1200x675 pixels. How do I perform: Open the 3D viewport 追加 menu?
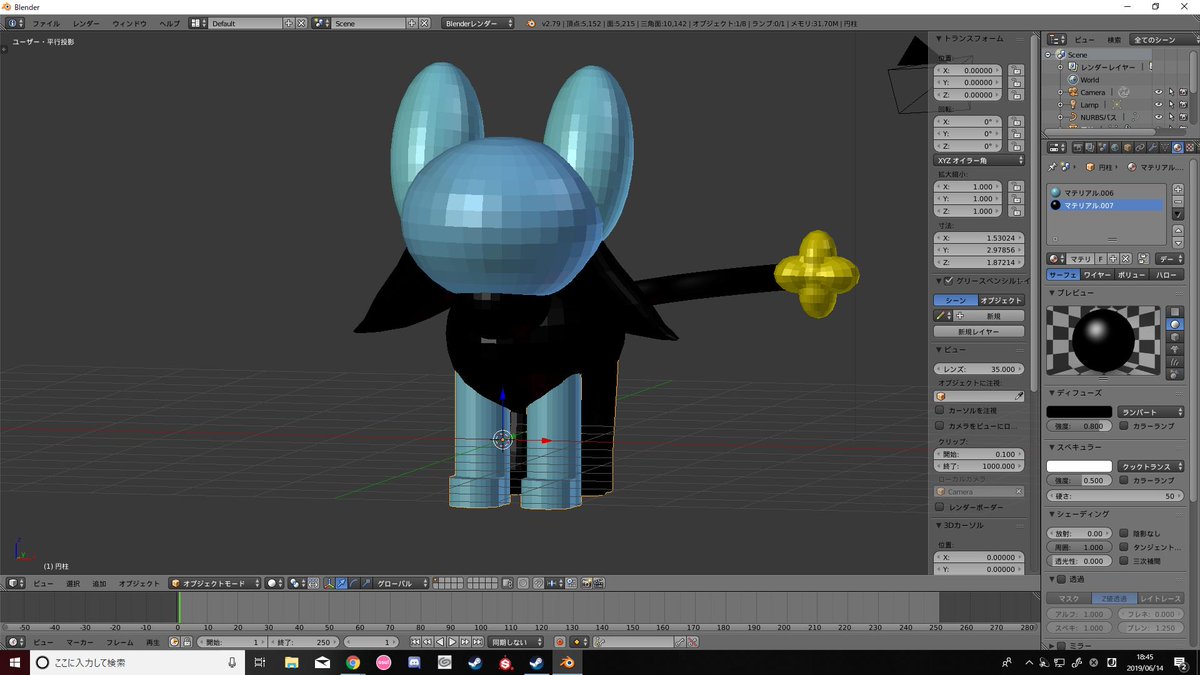tap(99, 583)
